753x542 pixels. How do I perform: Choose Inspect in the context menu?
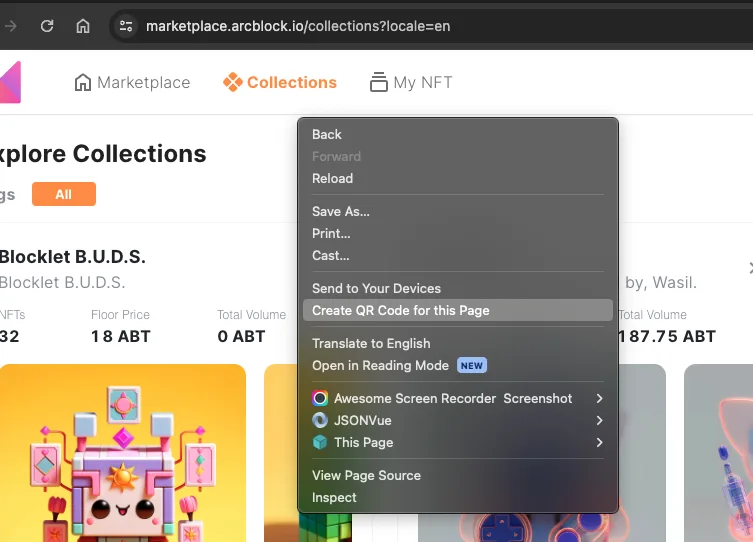pos(458,497)
